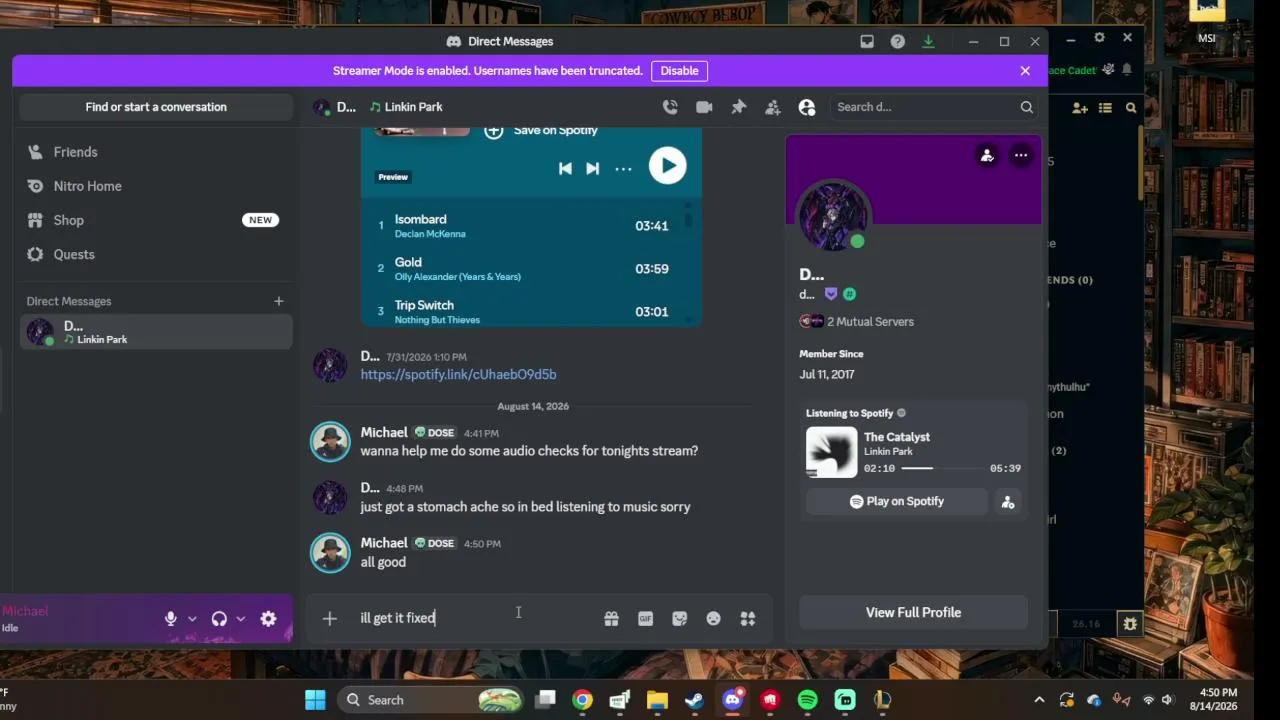This screenshot has width=1280, height=720.
Task: Show hidden system tray icons
Action: click(x=1039, y=700)
